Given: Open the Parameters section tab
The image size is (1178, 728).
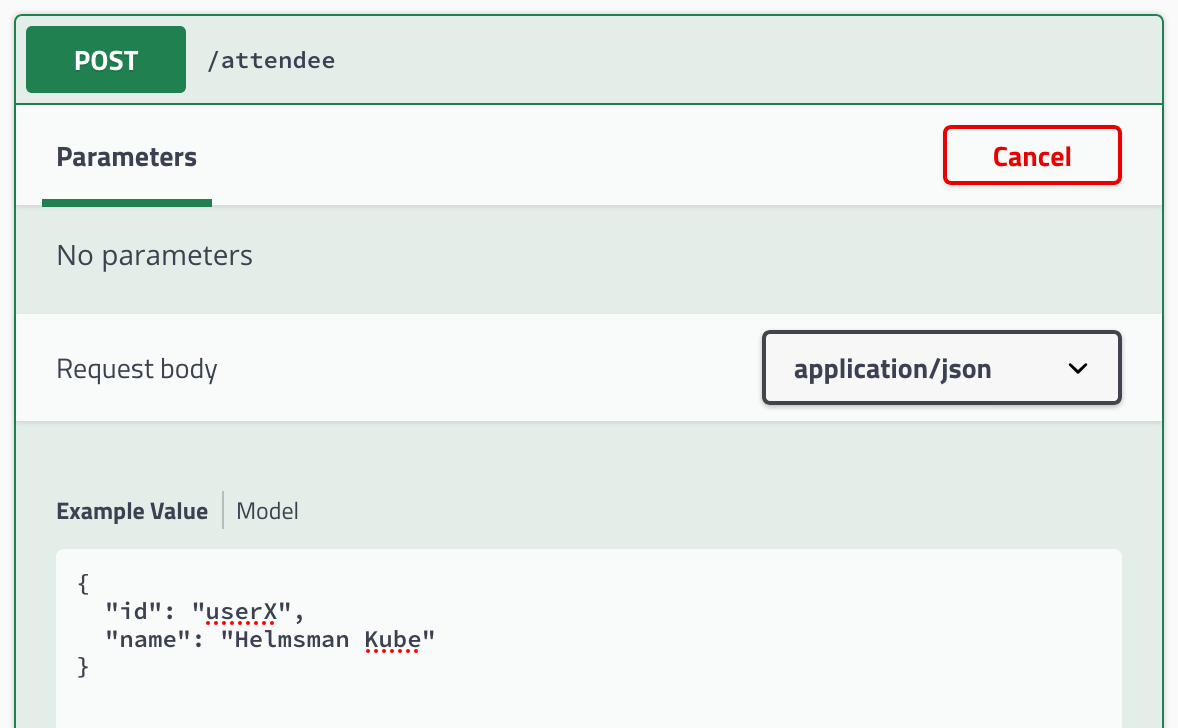Looking at the screenshot, I should pyautogui.click(x=126, y=156).
